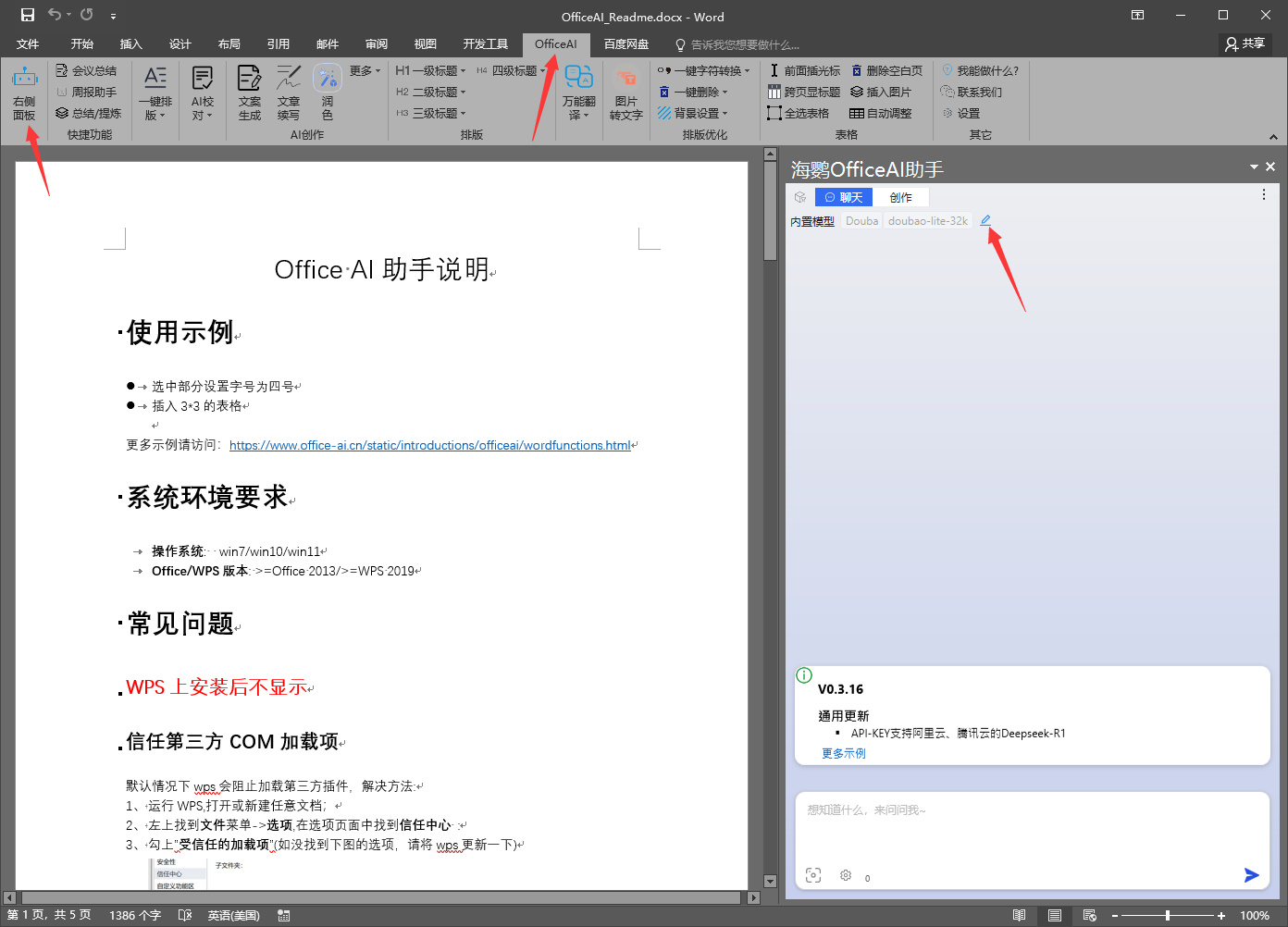Switch to Web Layout view in status bar

point(1090,915)
